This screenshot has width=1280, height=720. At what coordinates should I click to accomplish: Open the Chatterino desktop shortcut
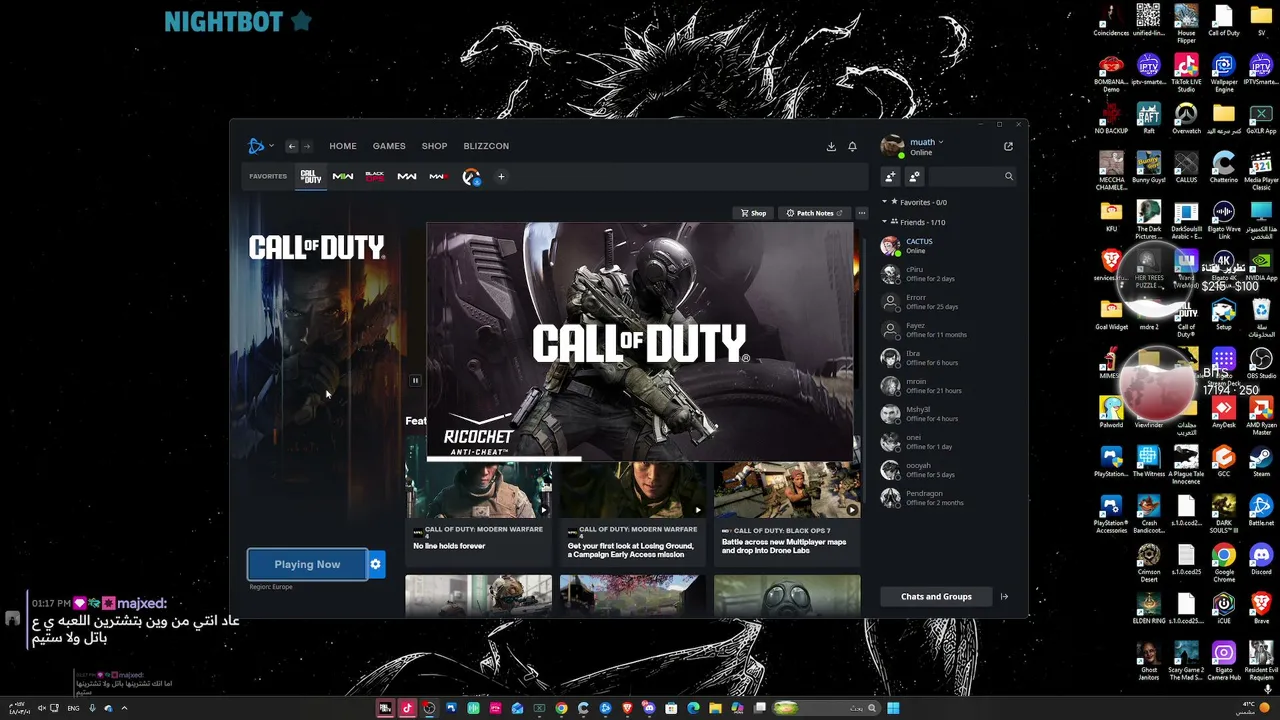point(1224,168)
